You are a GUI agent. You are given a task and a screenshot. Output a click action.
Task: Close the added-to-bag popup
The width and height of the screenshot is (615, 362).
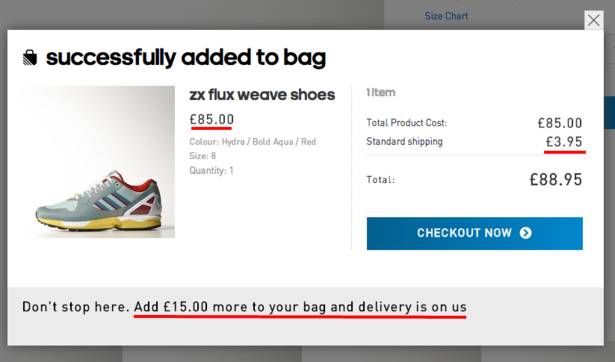click(593, 20)
